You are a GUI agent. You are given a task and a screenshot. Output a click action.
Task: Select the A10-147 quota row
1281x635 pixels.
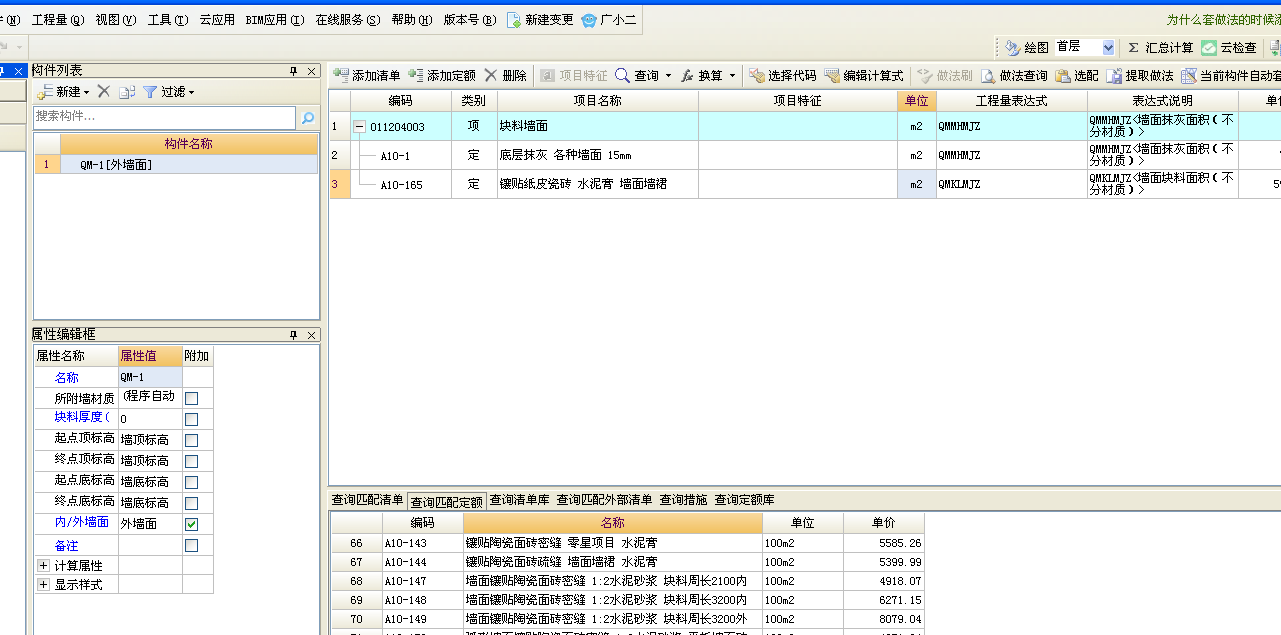tap(627, 581)
